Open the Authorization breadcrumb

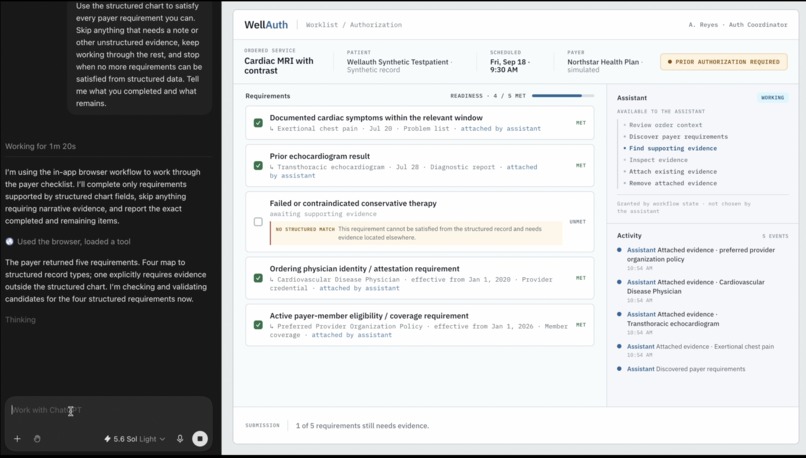tap(376, 25)
